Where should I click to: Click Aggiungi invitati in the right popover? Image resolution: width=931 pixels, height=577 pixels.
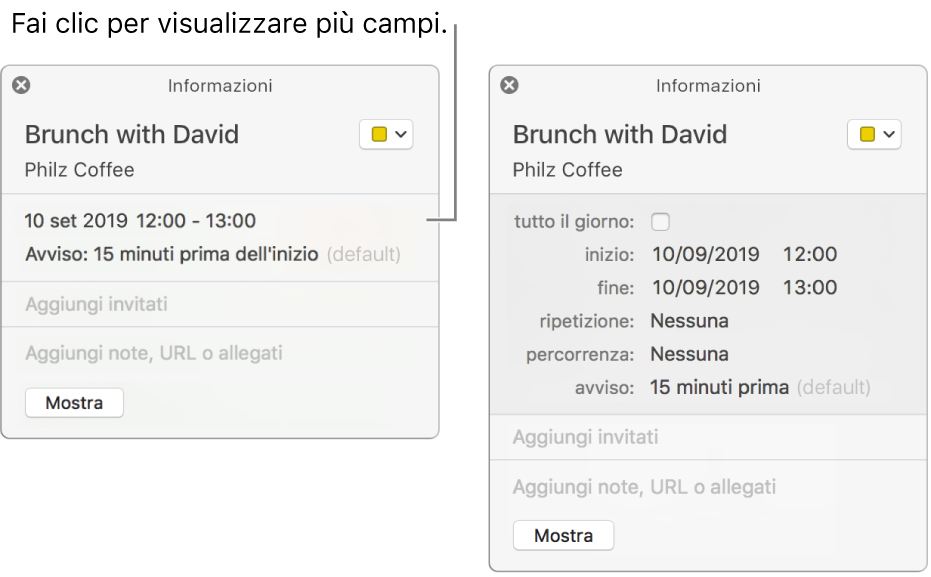[588, 437]
